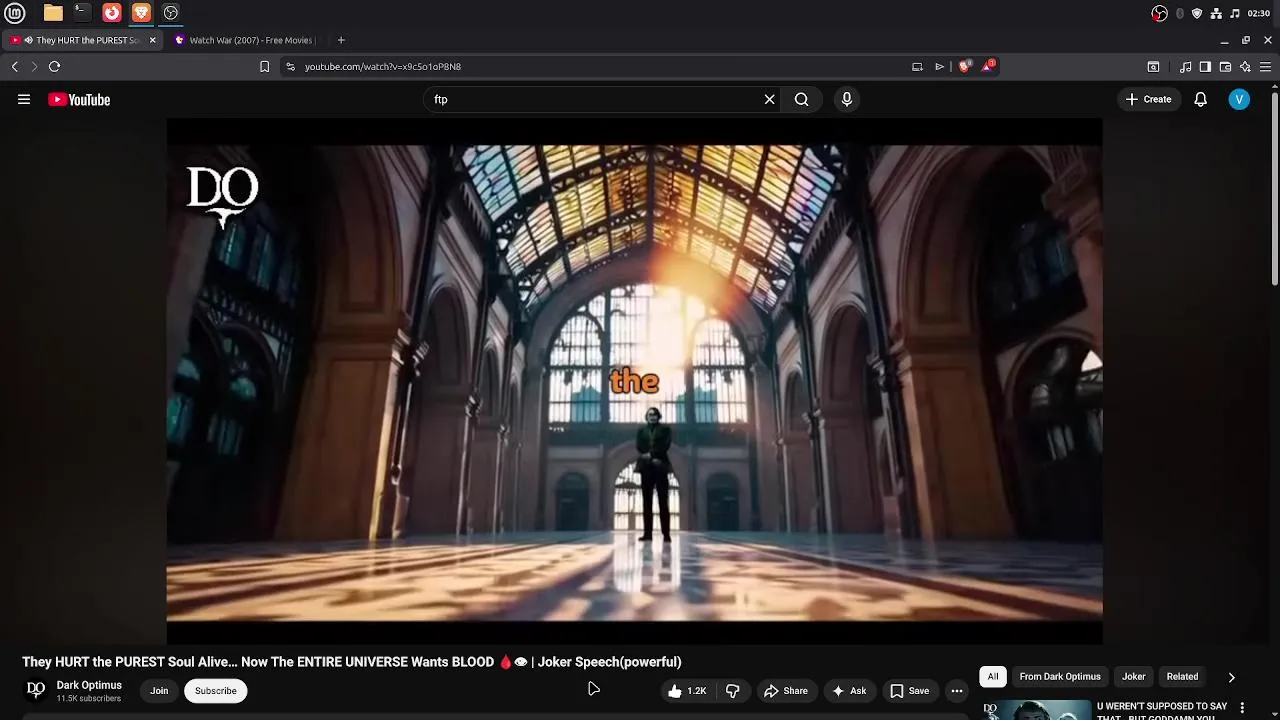Go to the YouTube home logo

pos(79,99)
